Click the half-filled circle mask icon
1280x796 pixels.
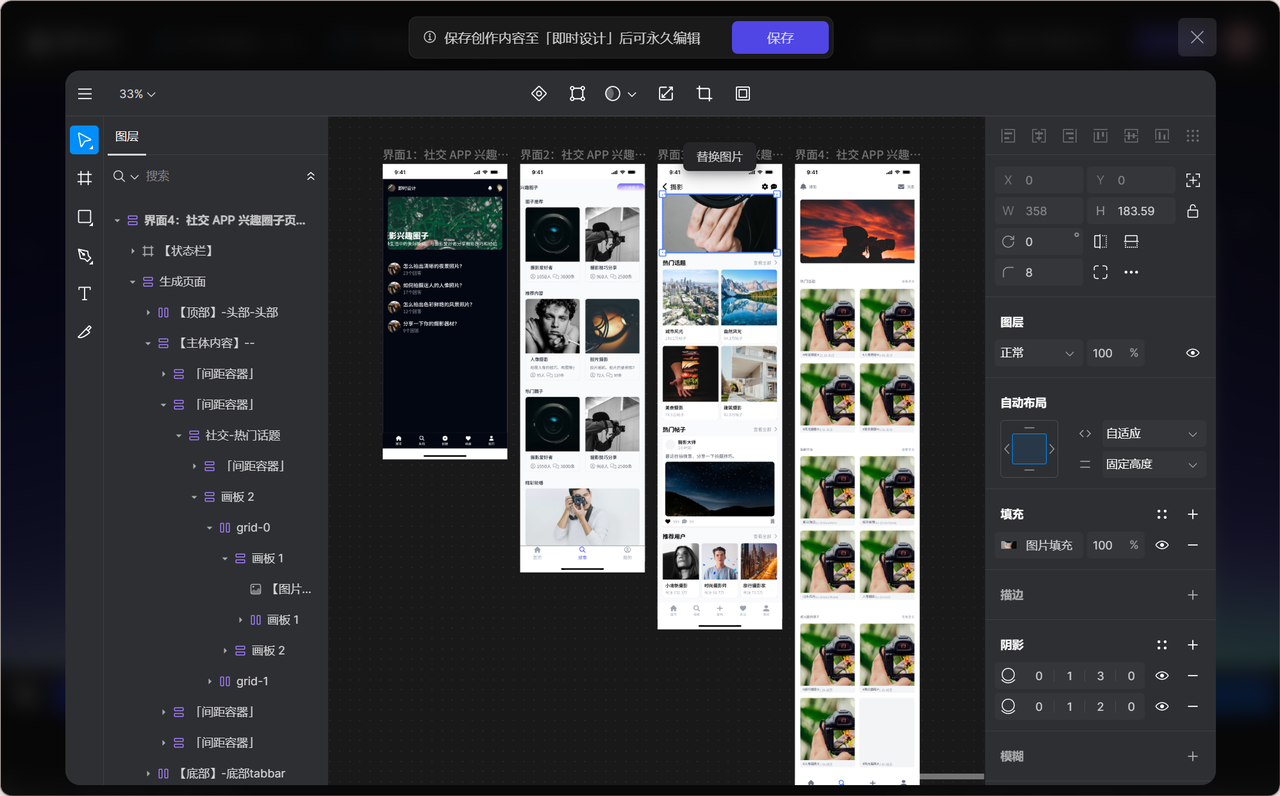(x=613, y=94)
